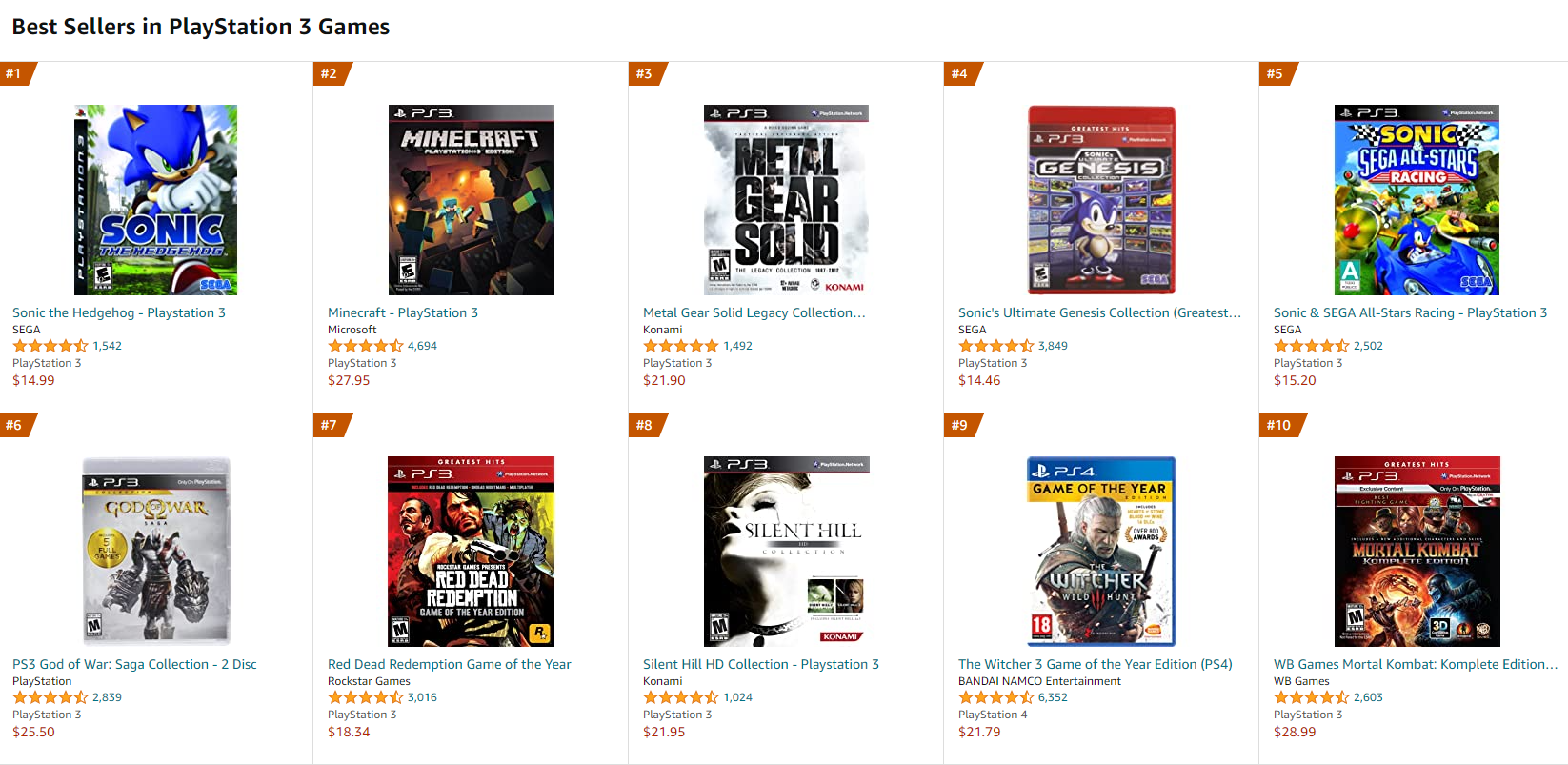Click the star rating for Red Dead Redemption
Screen dimensions: 1568x765
click(x=365, y=696)
